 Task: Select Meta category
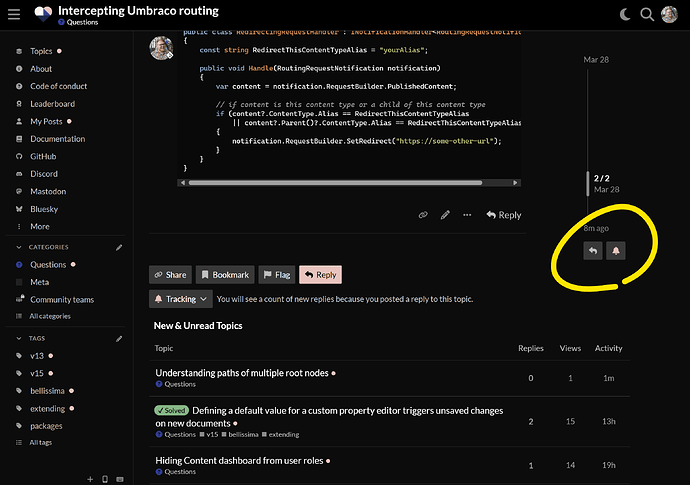39,282
